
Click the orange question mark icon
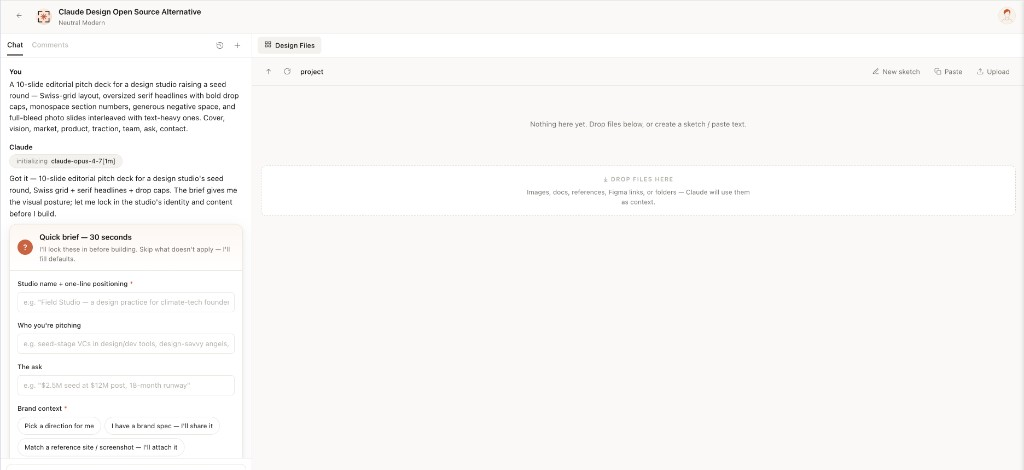pos(25,247)
